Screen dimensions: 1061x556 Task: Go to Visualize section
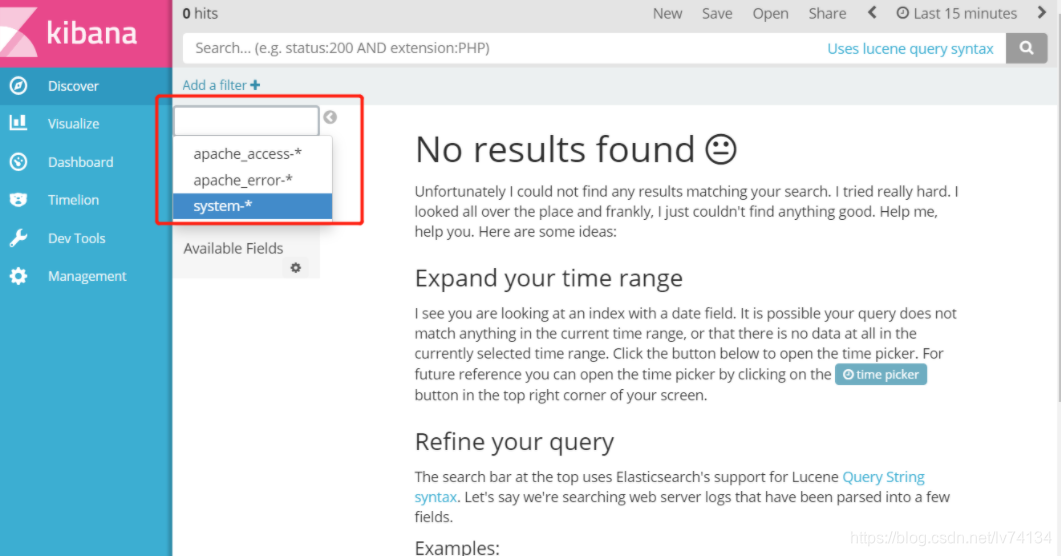pyautogui.click(x=73, y=124)
